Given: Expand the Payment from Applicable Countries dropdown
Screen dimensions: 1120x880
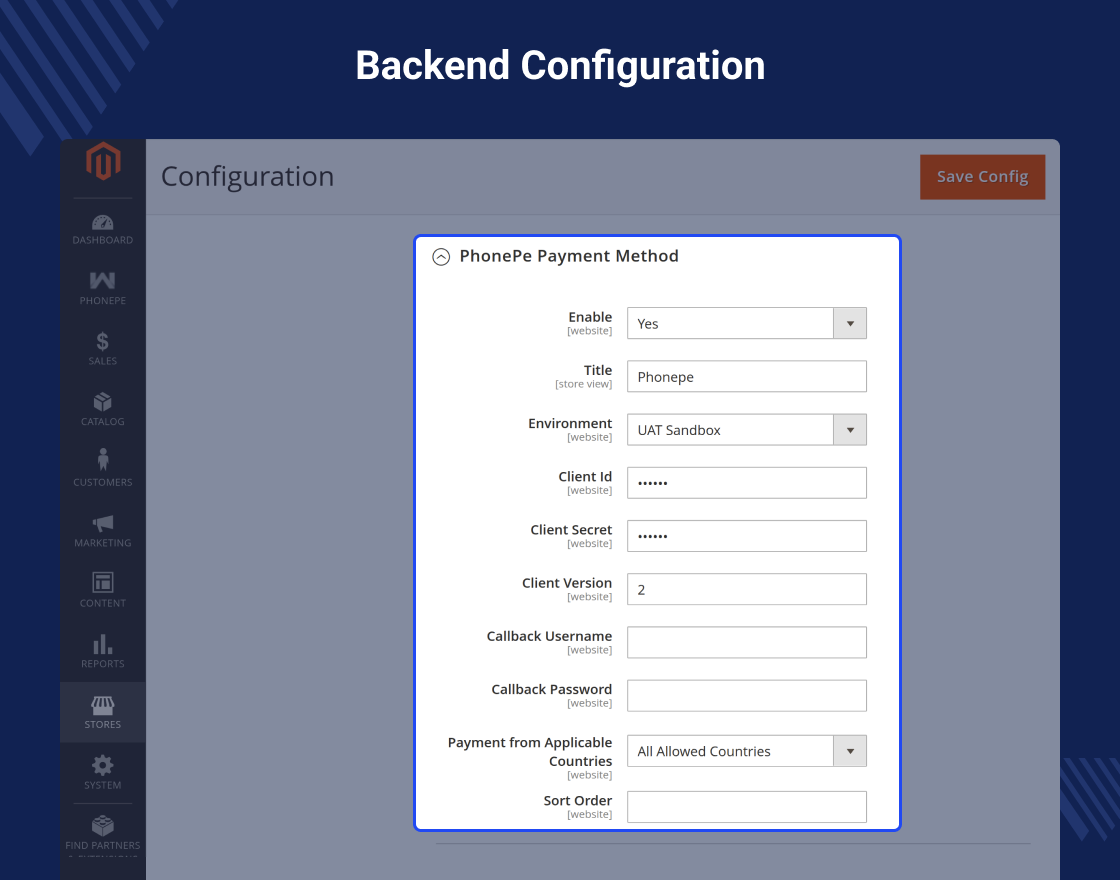Looking at the screenshot, I should tap(746, 751).
